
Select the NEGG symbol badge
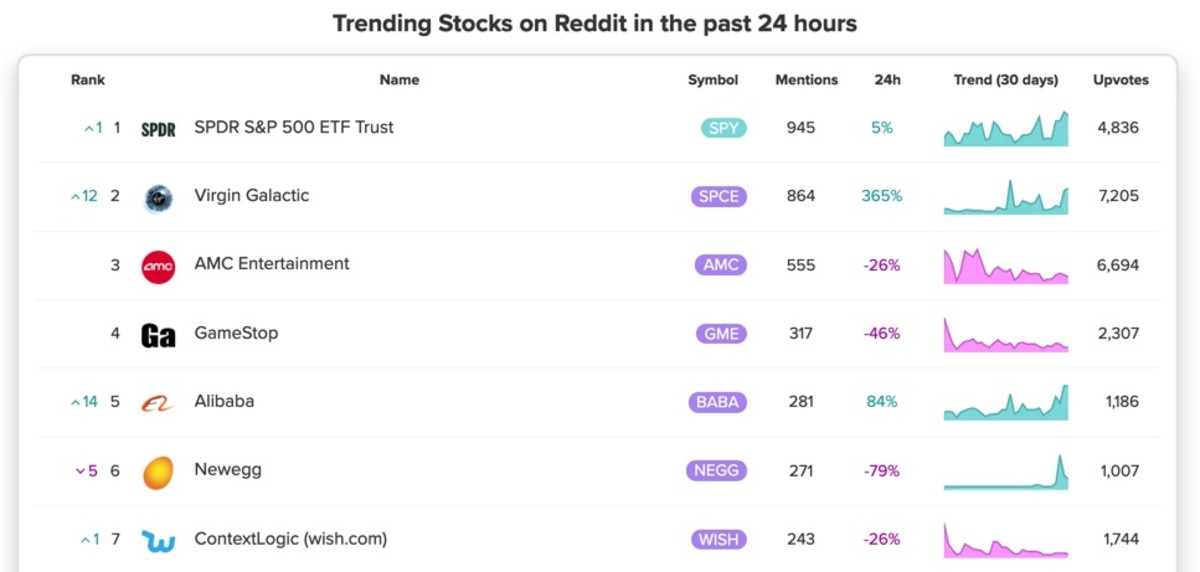(716, 470)
